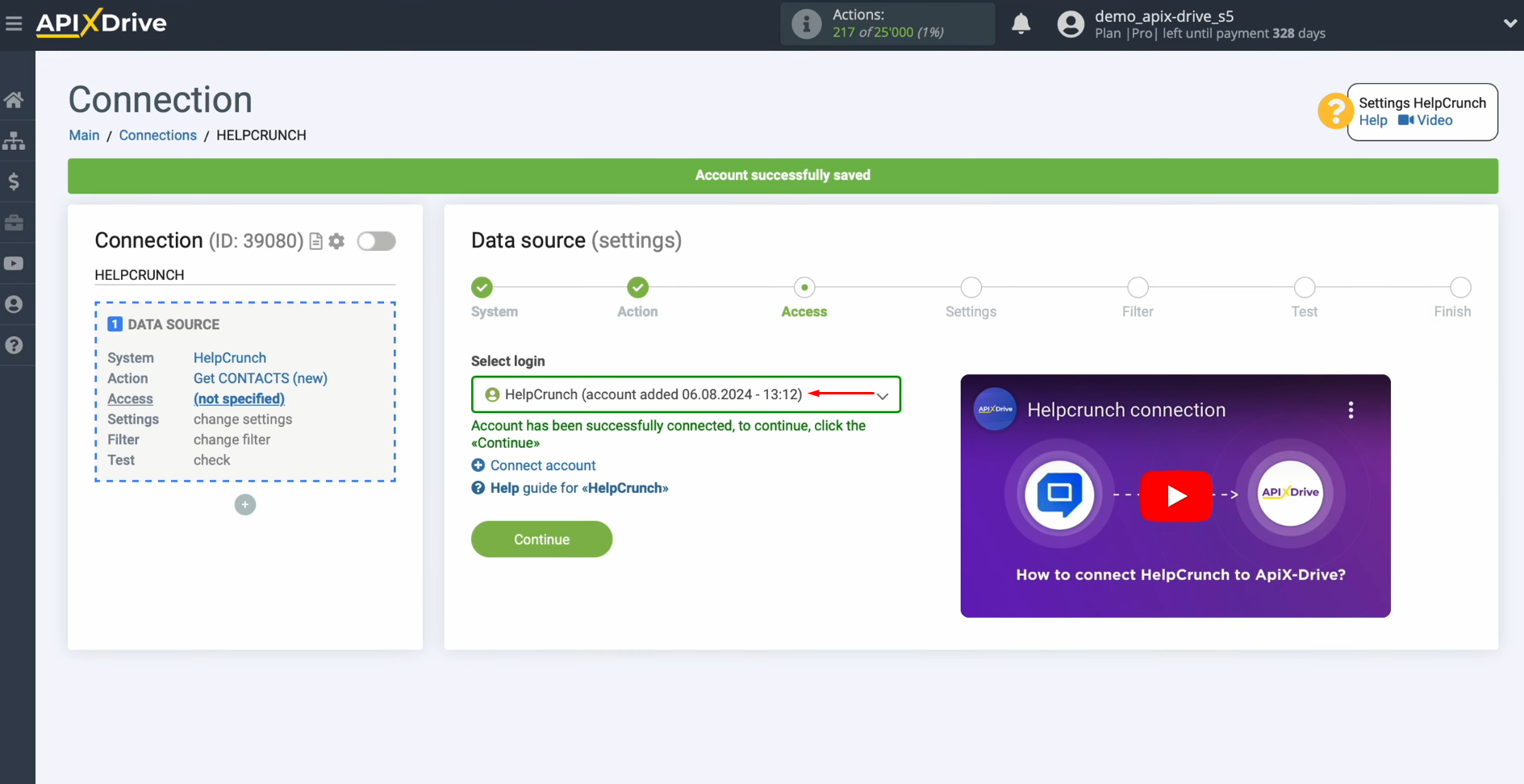Open the connection settings gear icon
Image resolution: width=1524 pixels, height=784 pixels.
click(336, 240)
